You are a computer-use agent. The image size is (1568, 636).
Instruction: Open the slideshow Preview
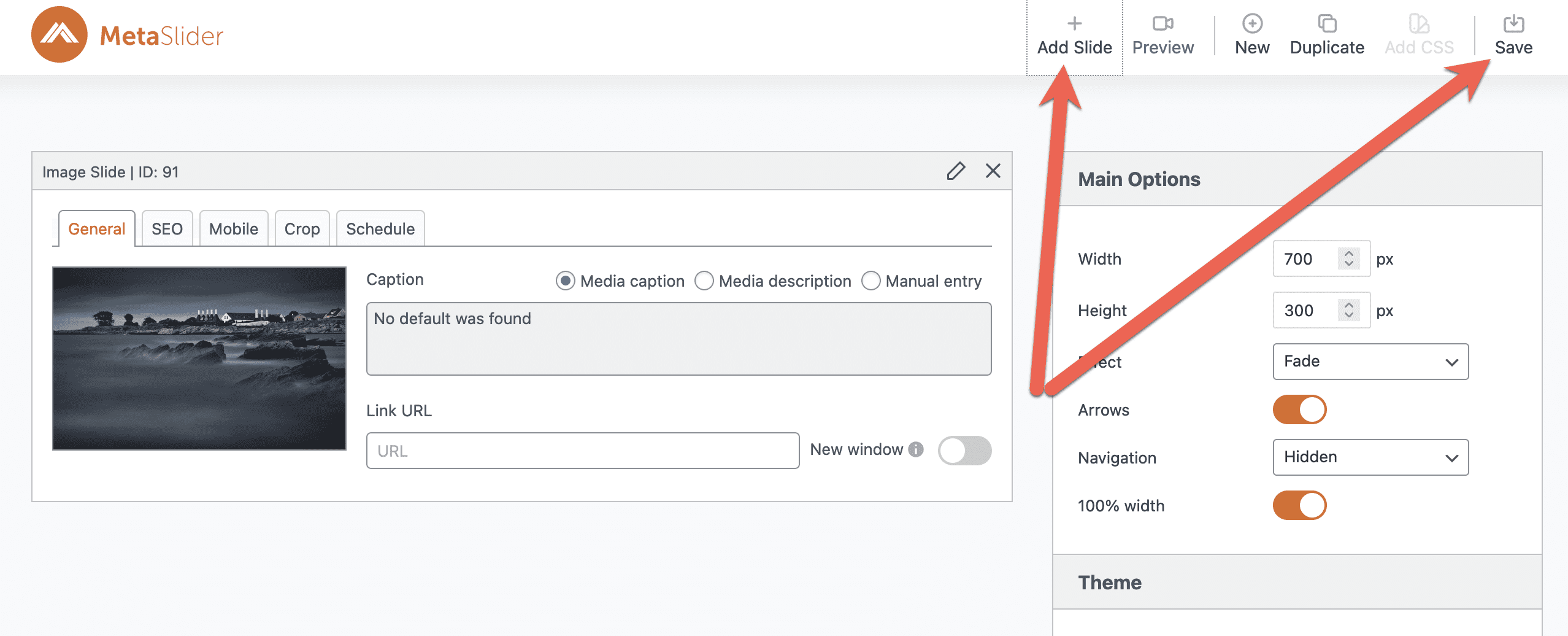tap(1163, 36)
